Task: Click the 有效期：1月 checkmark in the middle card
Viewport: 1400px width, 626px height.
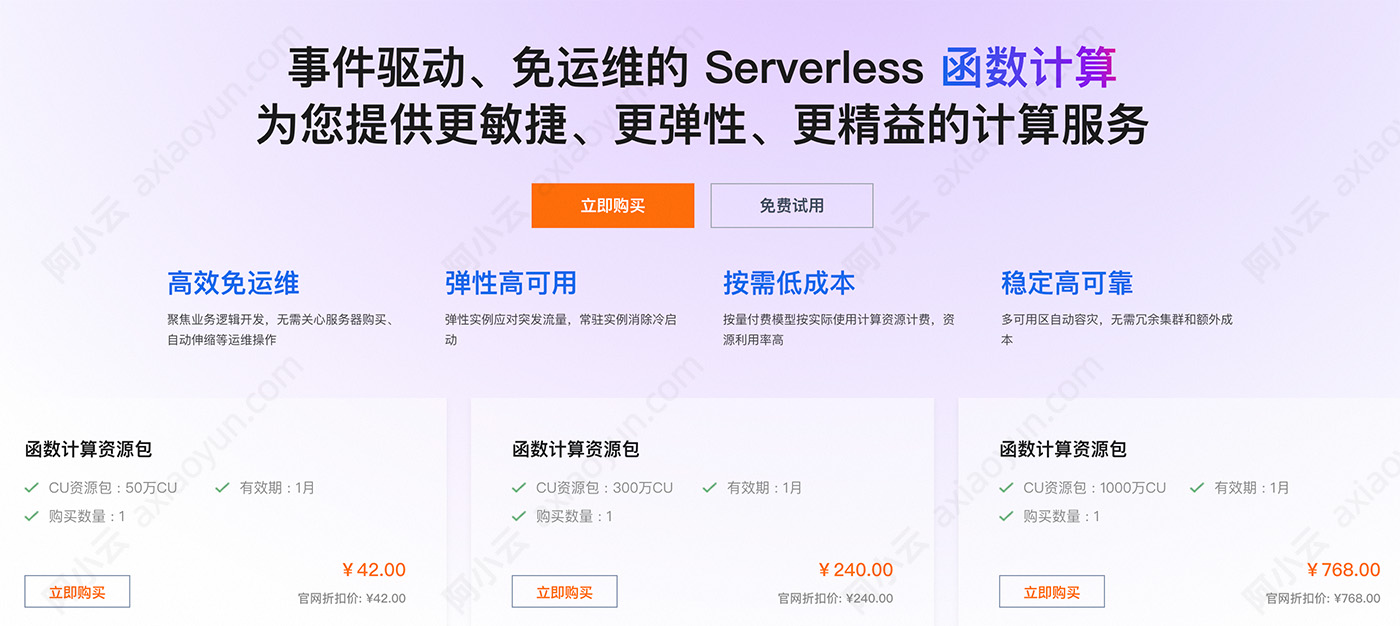Action: tap(709, 488)
